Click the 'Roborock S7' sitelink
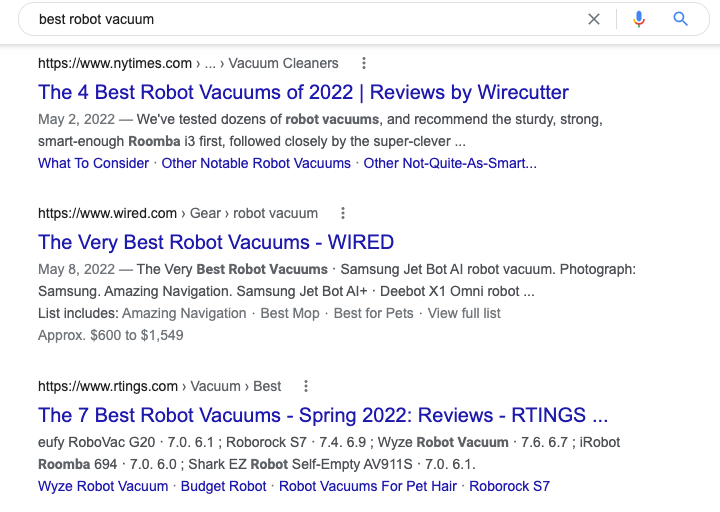The height and width of the screenshot is (512, 720). (509, 486)
